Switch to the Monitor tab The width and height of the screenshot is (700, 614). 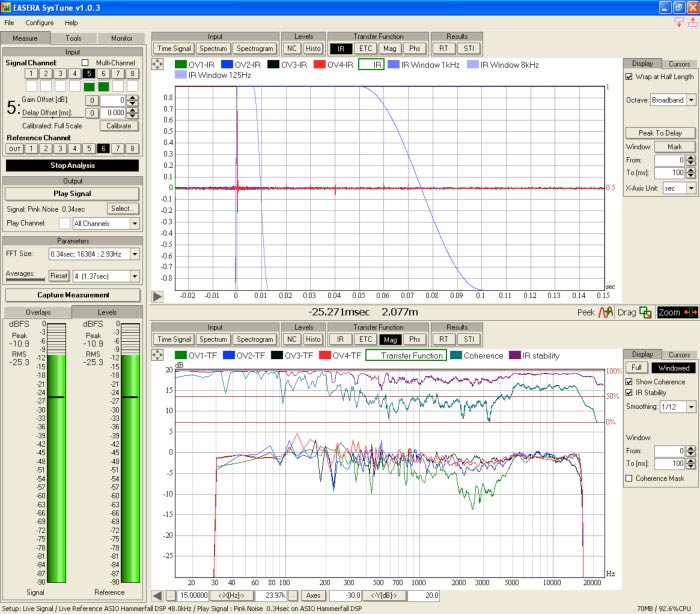[x=121, y=38]
